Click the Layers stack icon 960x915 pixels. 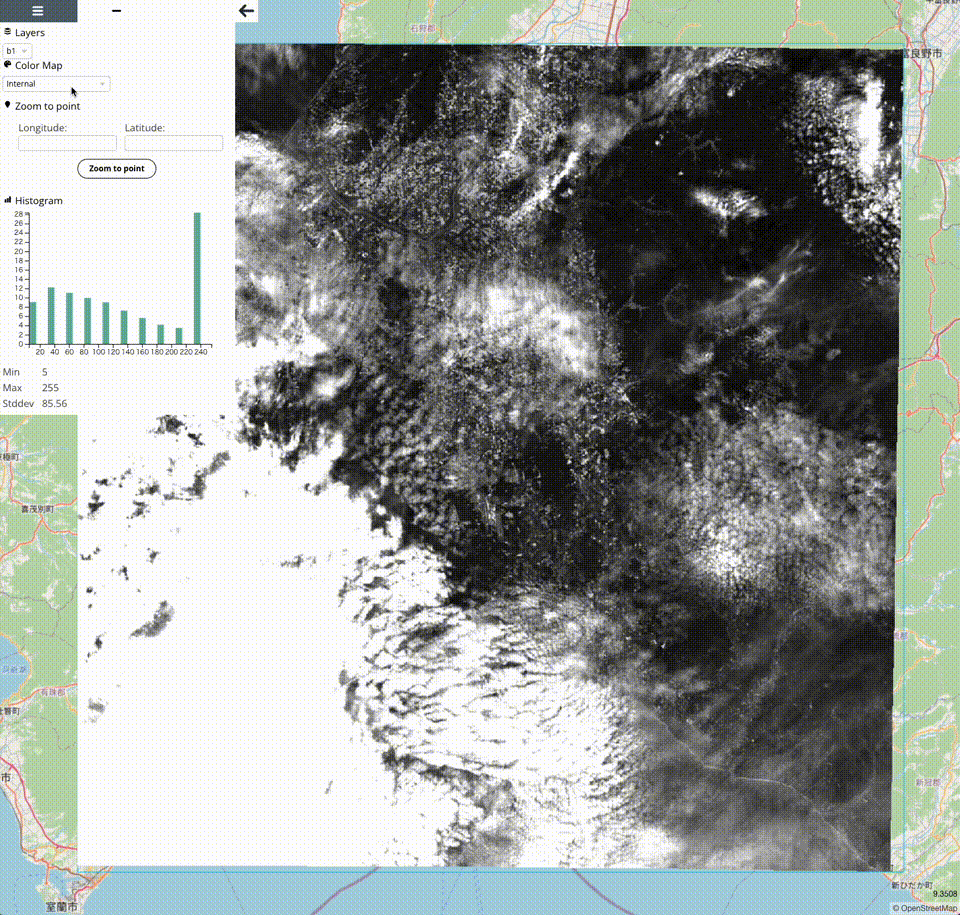click(7, 32)
